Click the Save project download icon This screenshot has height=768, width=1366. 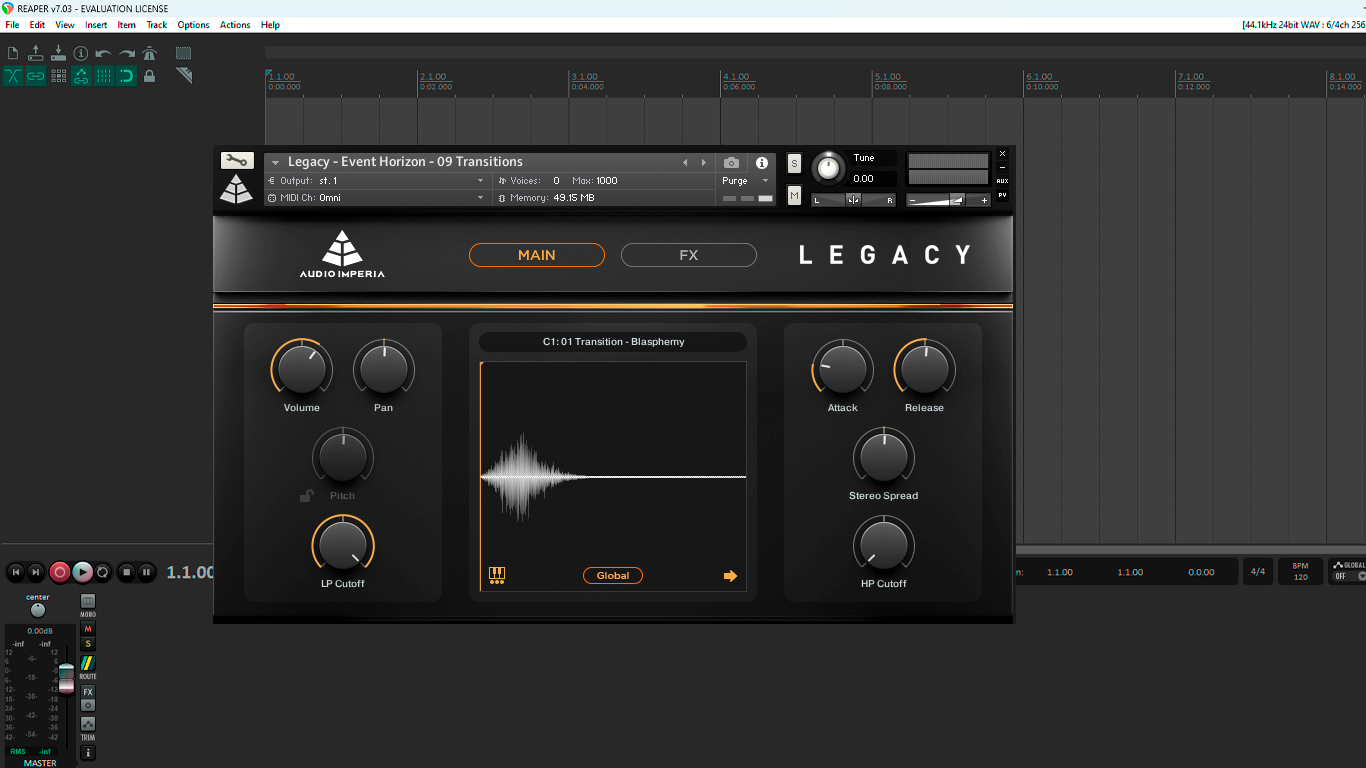[x=58, y=53]
